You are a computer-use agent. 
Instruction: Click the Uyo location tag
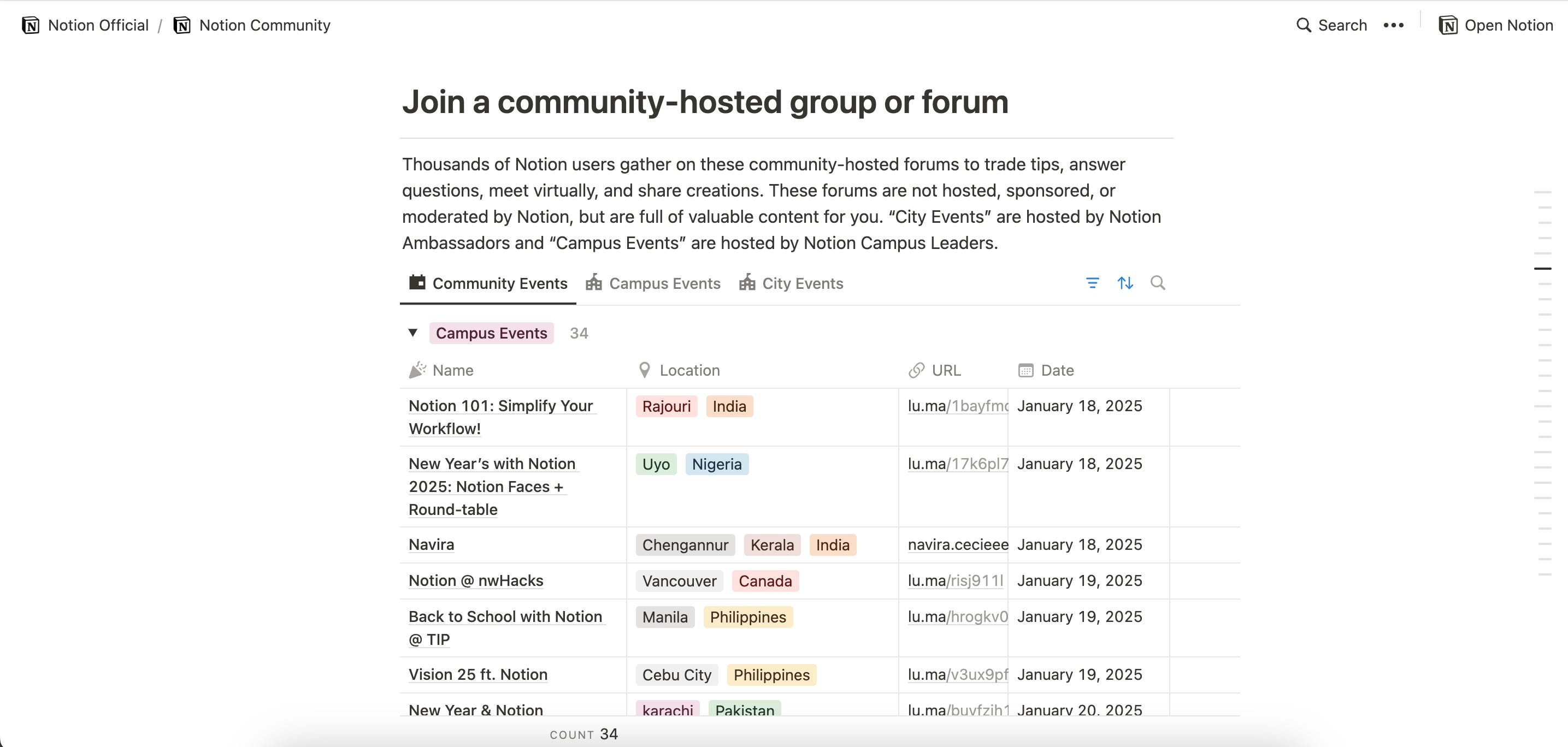[x=656, y=464]
